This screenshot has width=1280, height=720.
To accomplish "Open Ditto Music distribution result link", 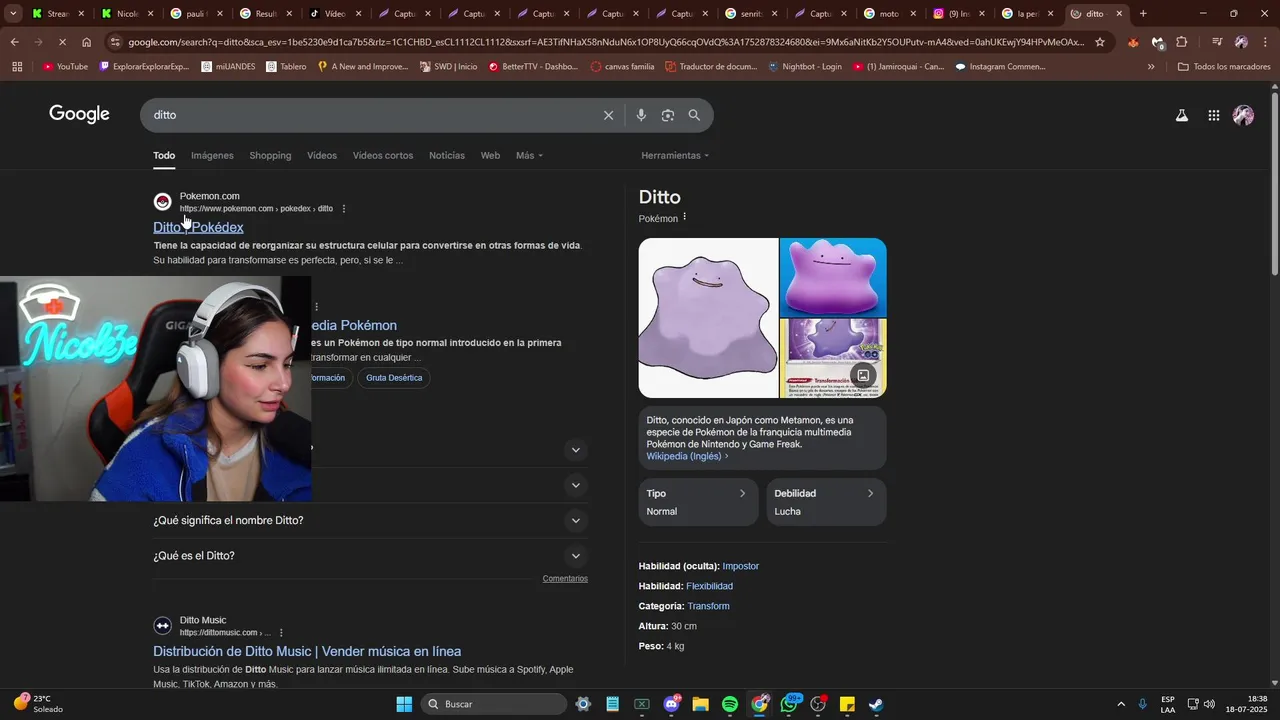I will [x=307, y=652].
